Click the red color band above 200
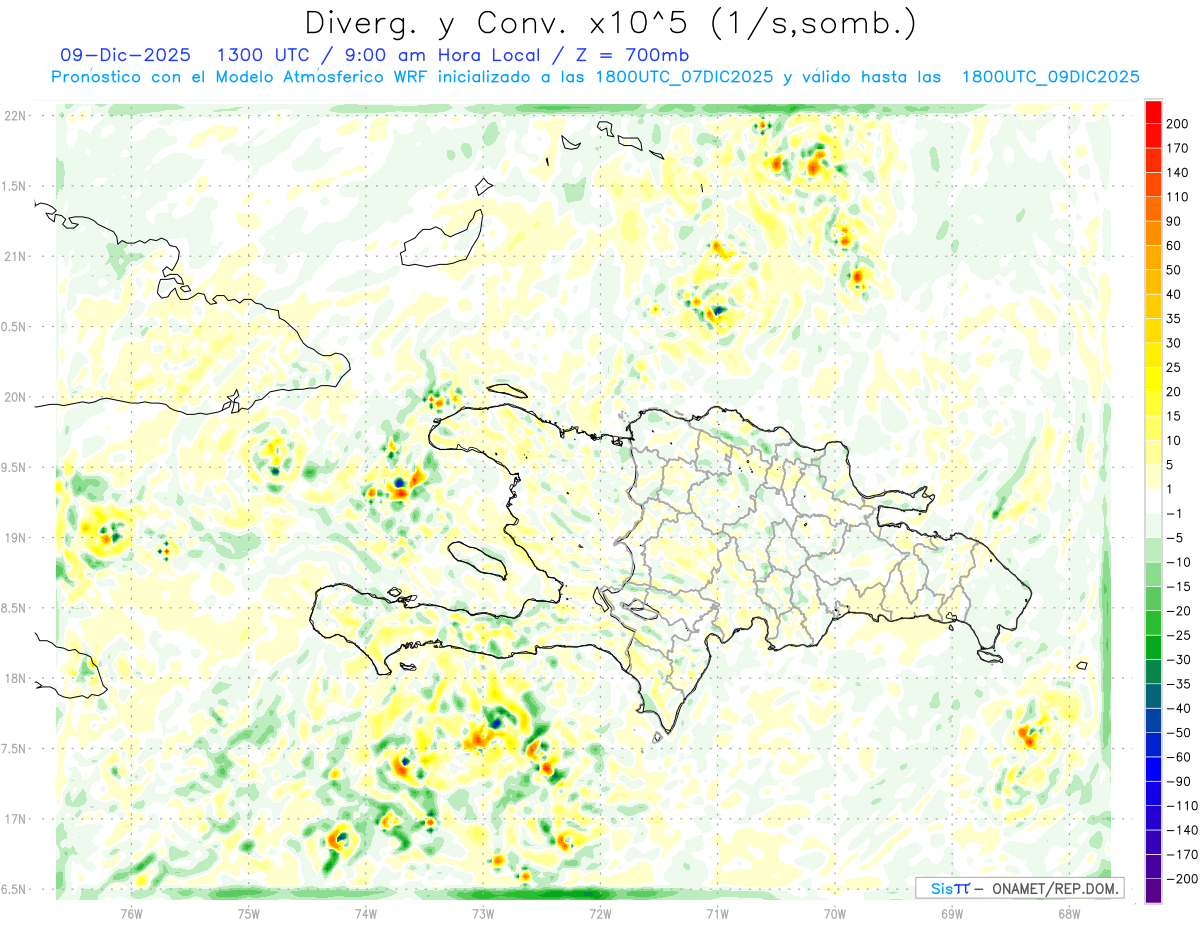The image size is (1200, 927). coord(1153,111)
